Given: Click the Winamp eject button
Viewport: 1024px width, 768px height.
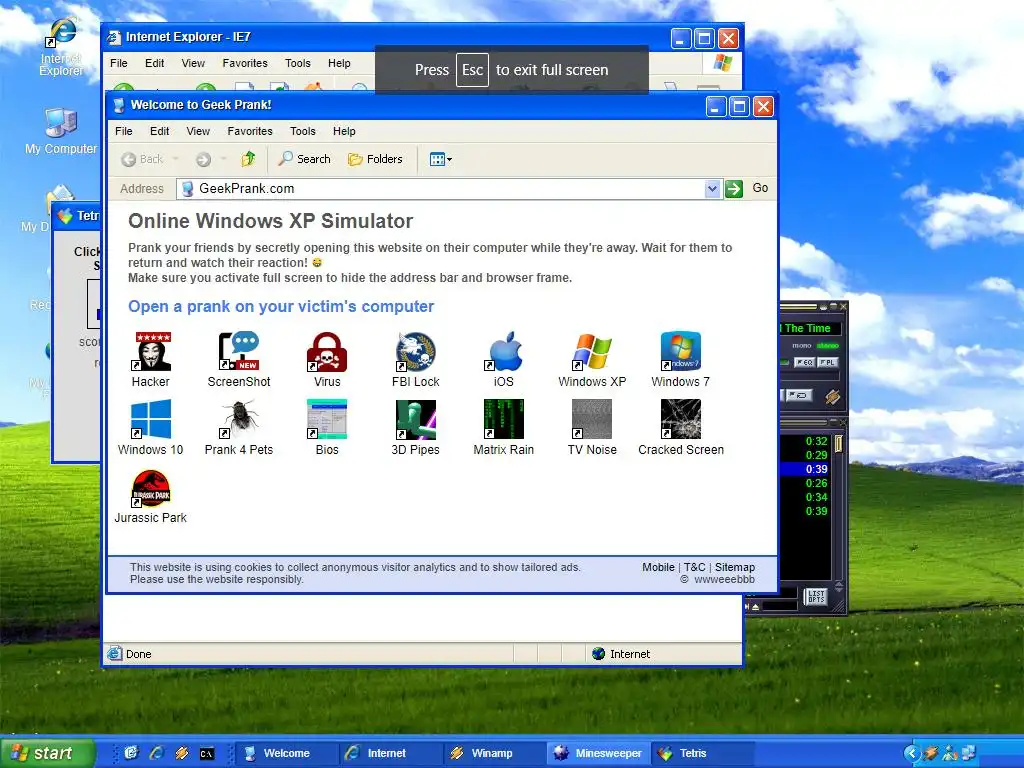Looking at the screenshot, I should click(756, 607).
